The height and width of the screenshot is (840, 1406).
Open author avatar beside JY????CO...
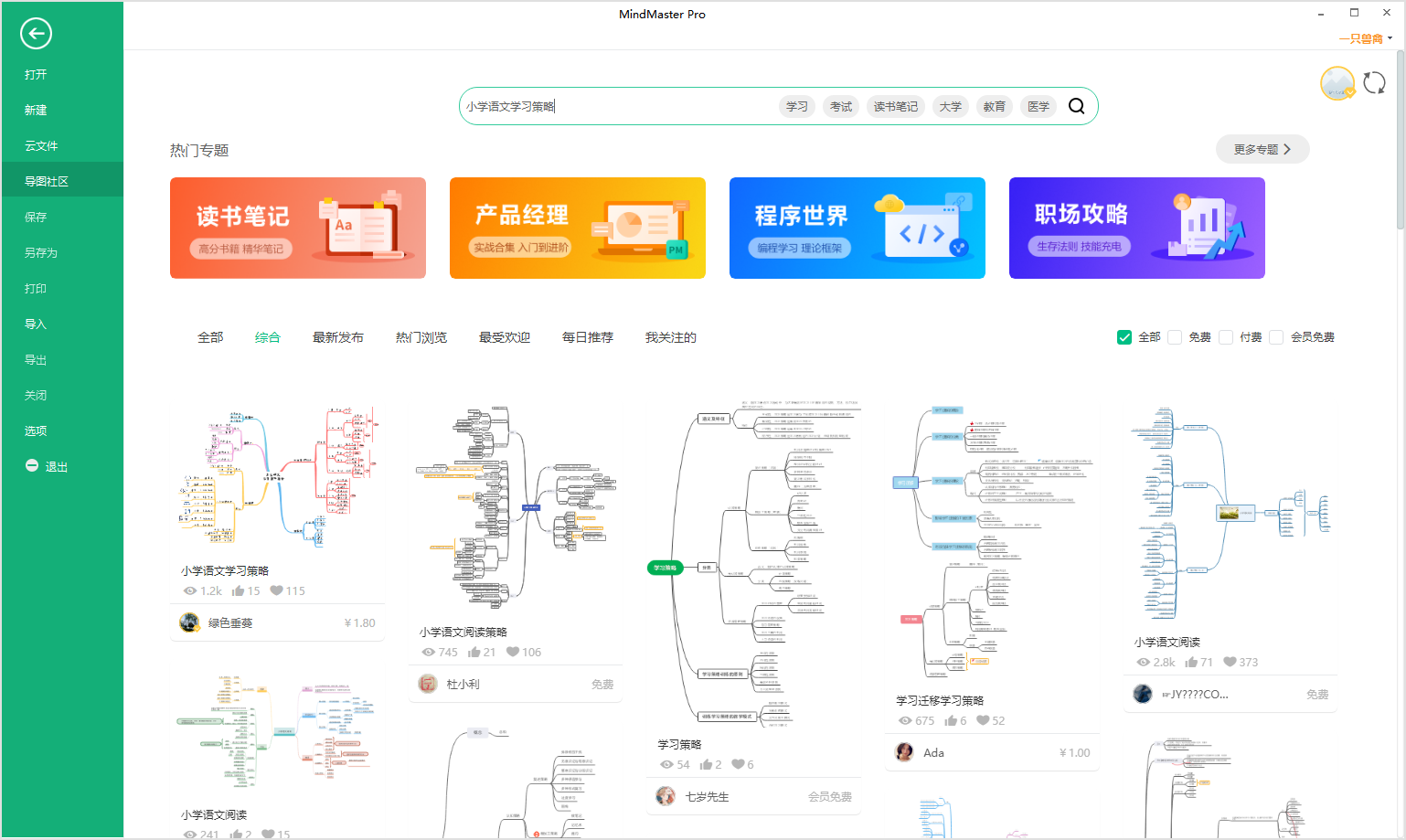coord(1143,694)
